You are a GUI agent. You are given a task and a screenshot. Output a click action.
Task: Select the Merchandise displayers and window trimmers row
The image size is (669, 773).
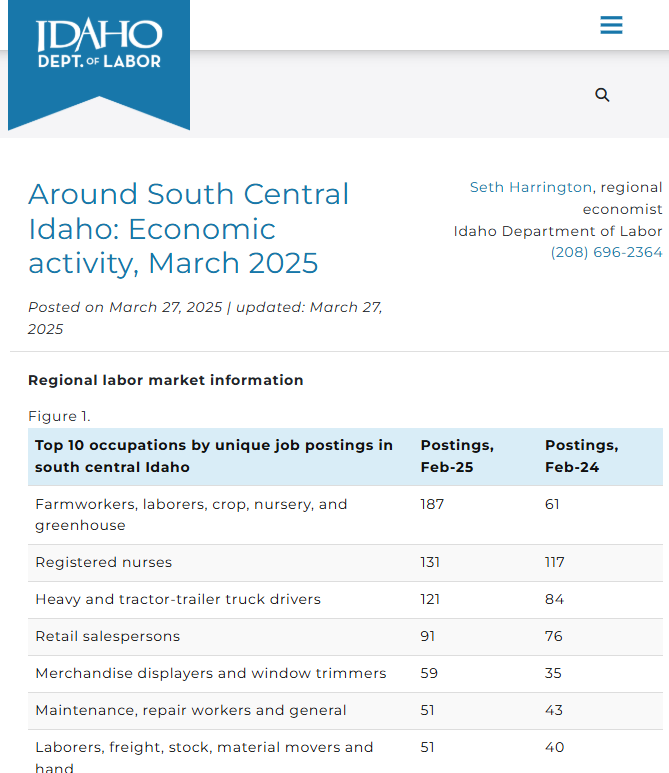345,674
